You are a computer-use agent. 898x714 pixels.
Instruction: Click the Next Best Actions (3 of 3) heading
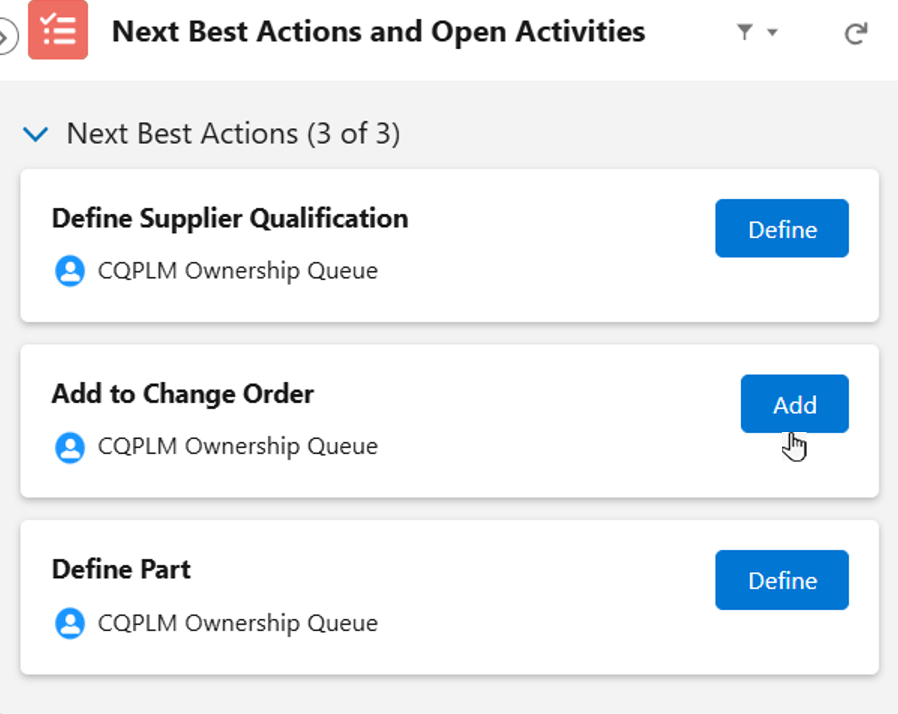(x=233, y=134)
